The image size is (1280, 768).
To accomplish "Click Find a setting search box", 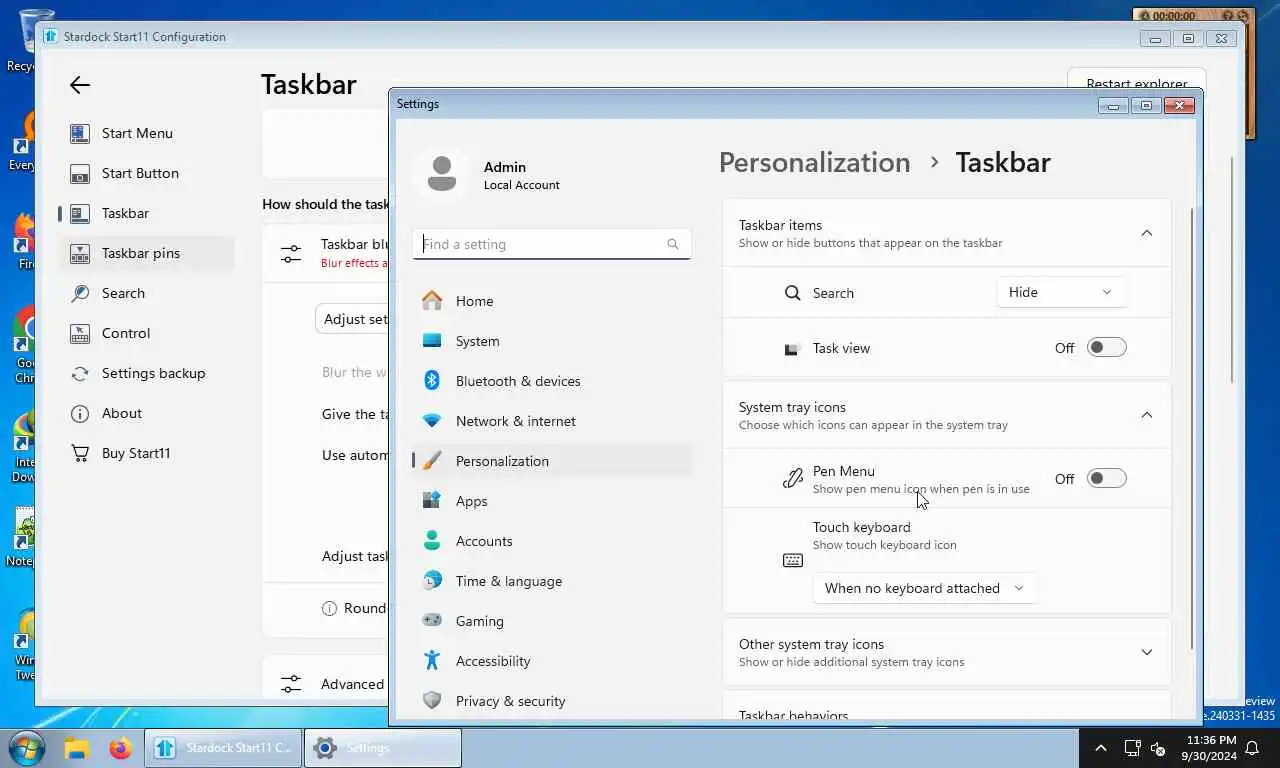I will [551, 244].
